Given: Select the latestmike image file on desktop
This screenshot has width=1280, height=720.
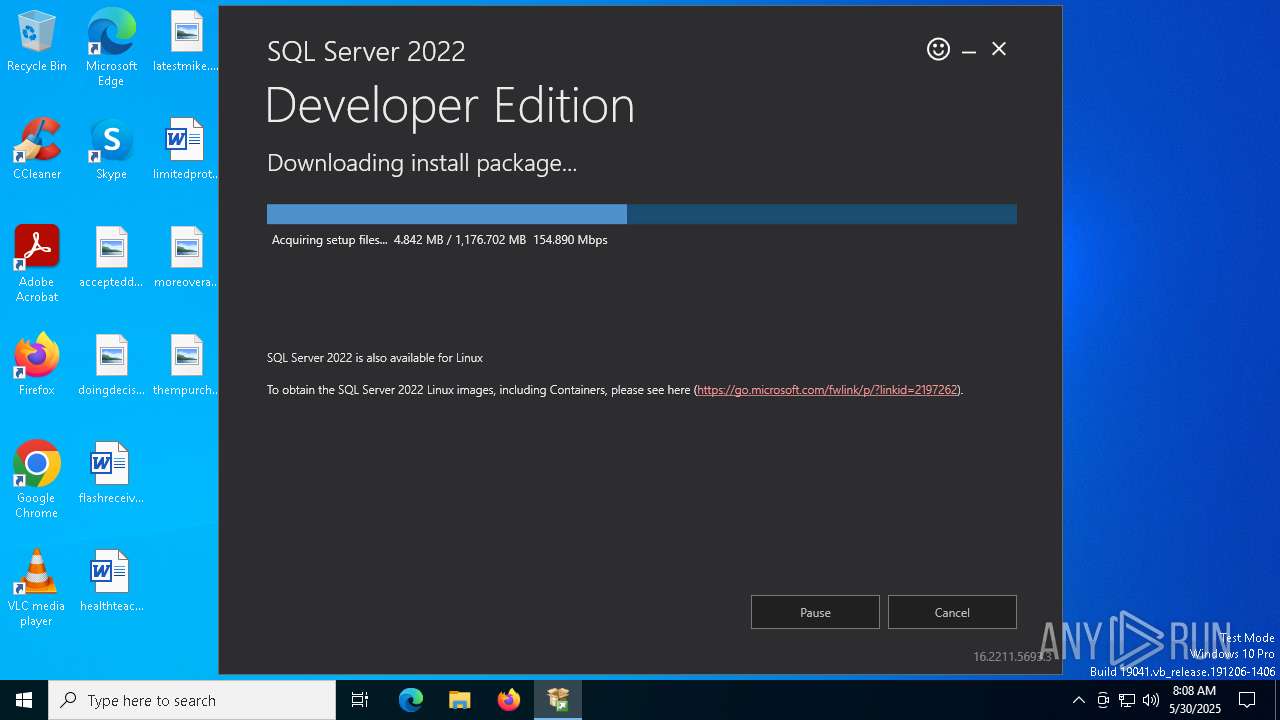Looking at the screenshot, I should (186, 42).
